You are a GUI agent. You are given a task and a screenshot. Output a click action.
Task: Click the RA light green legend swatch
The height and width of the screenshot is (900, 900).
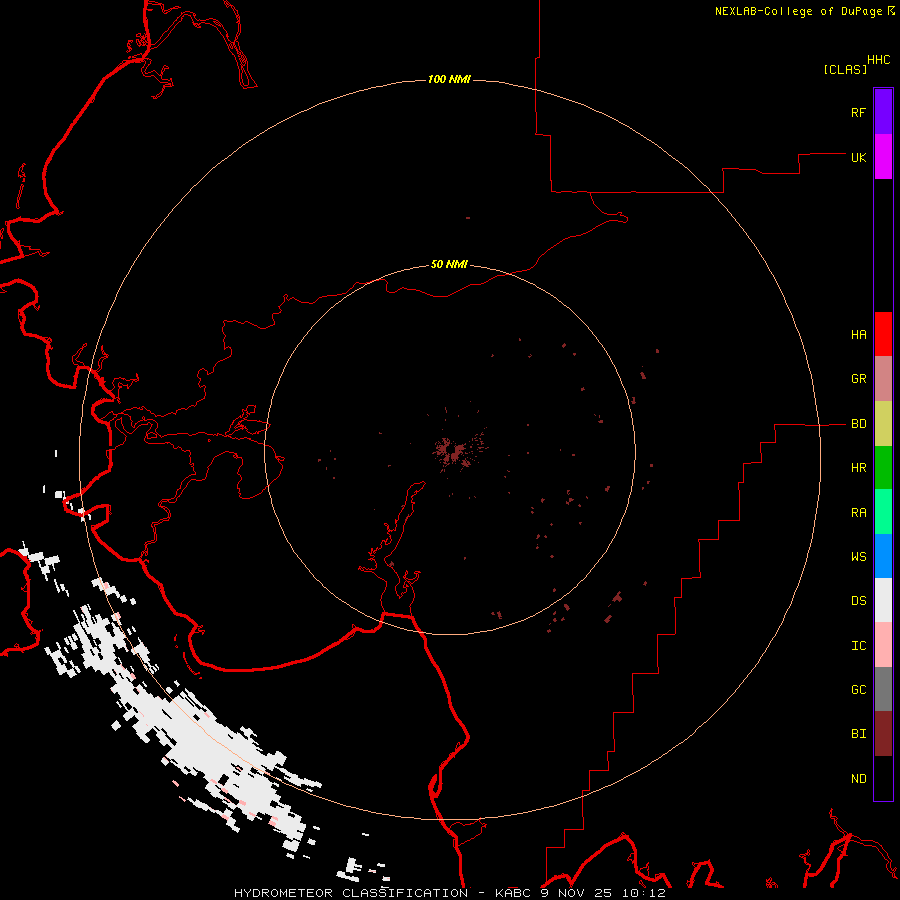click(x=883, y=512)
